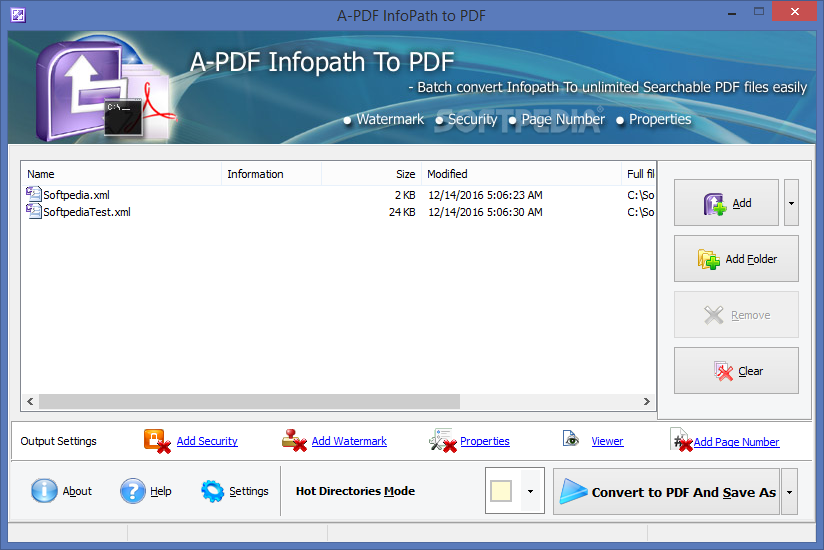Click the pale yellow color swatch
The image size is (824, 550).
point(501,491)
